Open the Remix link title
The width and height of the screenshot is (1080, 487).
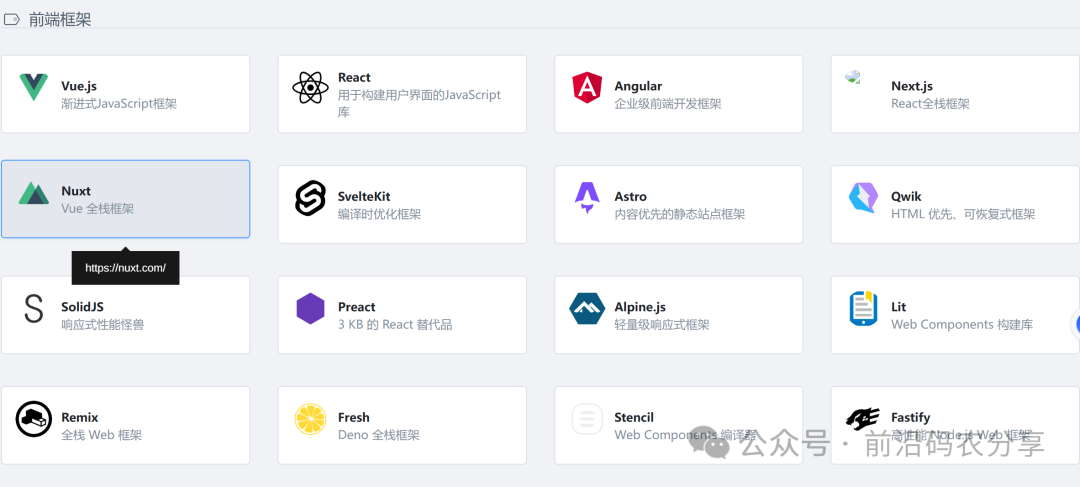tap(80, 417)
